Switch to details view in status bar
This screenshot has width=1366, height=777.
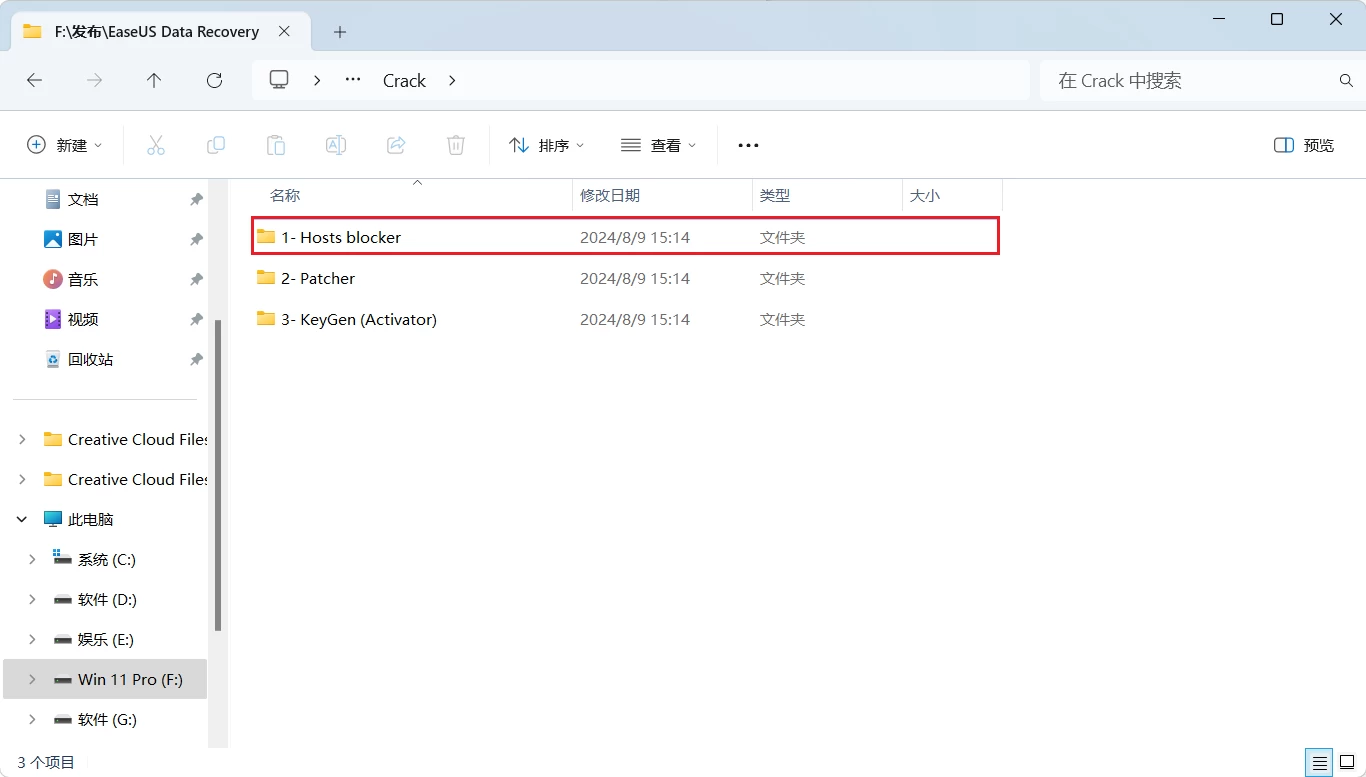pyautogui.click(x=1320, y=763)
